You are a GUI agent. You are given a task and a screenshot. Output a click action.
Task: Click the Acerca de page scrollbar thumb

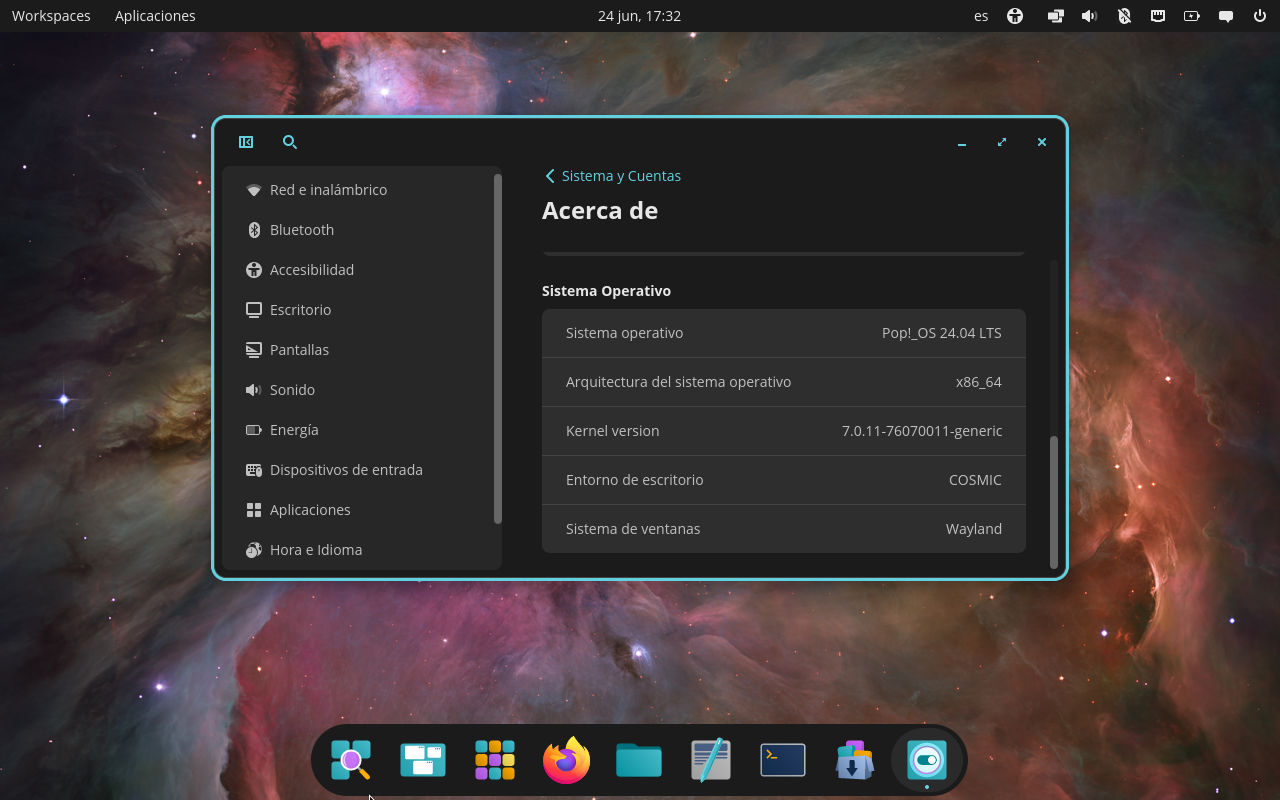pos(1054,502)
